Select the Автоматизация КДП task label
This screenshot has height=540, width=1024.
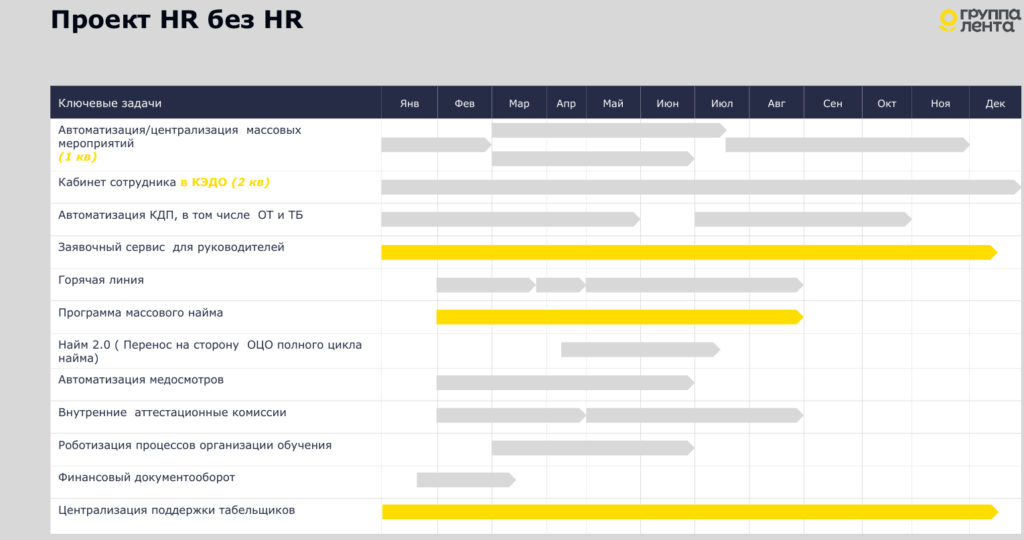point(166,215)
